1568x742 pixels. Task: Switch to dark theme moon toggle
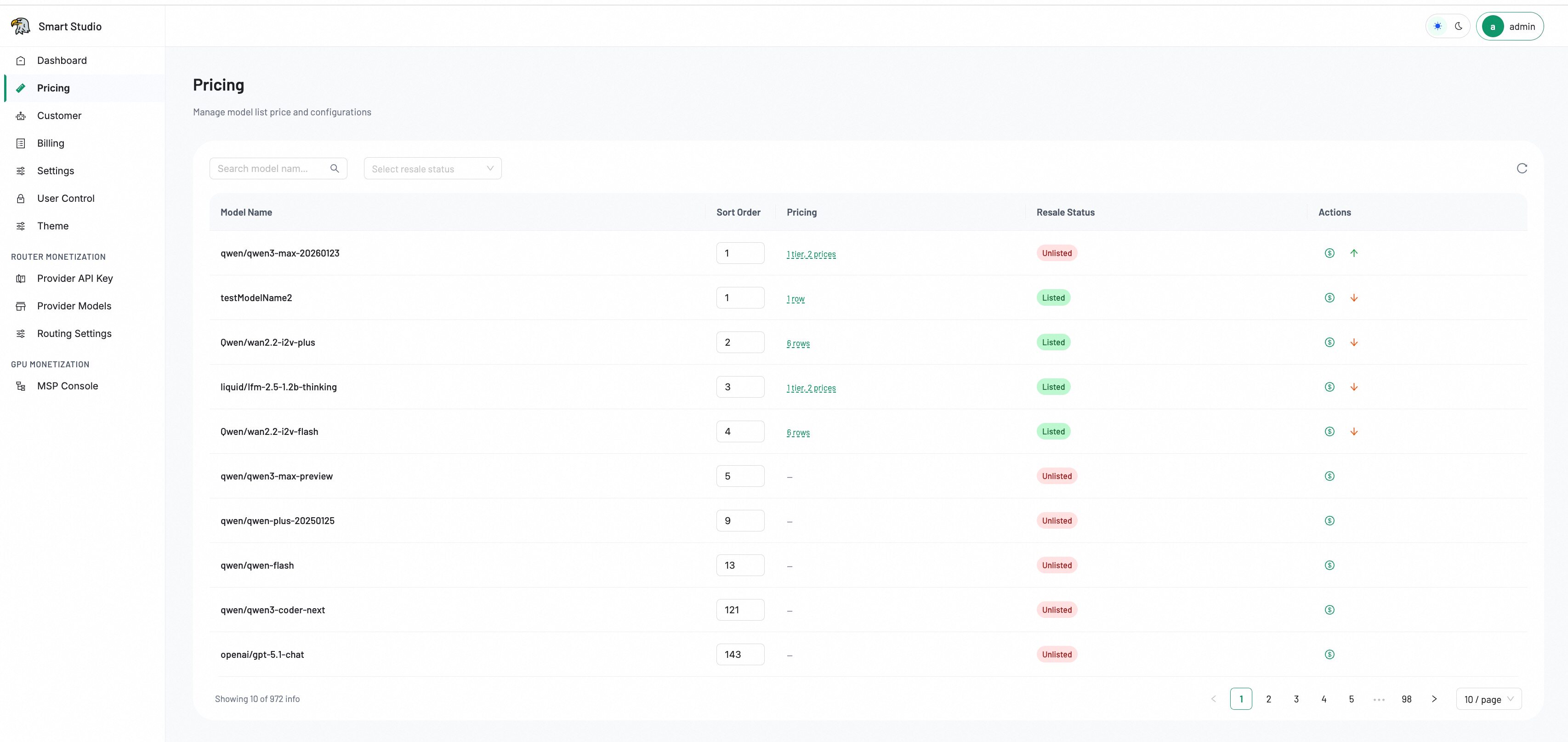(1459, 26)
